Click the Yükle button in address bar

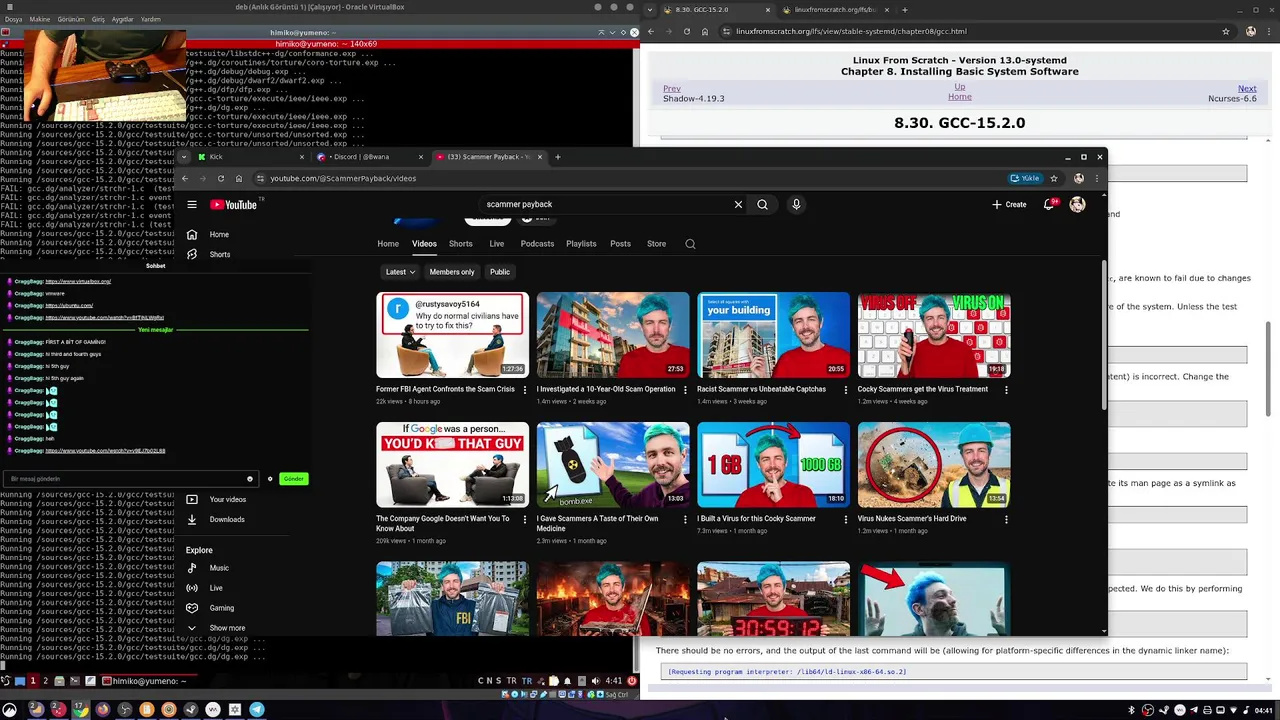pyautogui.click(x=1025, y=178)
